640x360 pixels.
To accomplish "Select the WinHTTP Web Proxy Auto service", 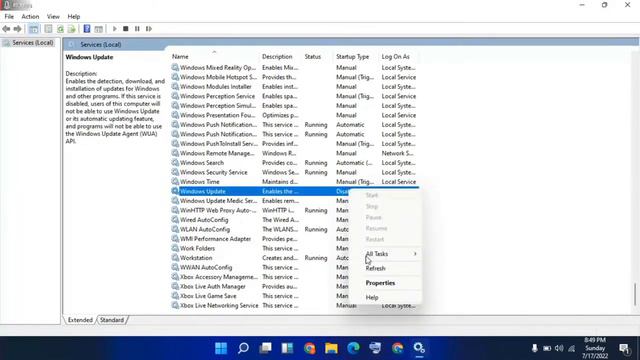I will (260, 211).
